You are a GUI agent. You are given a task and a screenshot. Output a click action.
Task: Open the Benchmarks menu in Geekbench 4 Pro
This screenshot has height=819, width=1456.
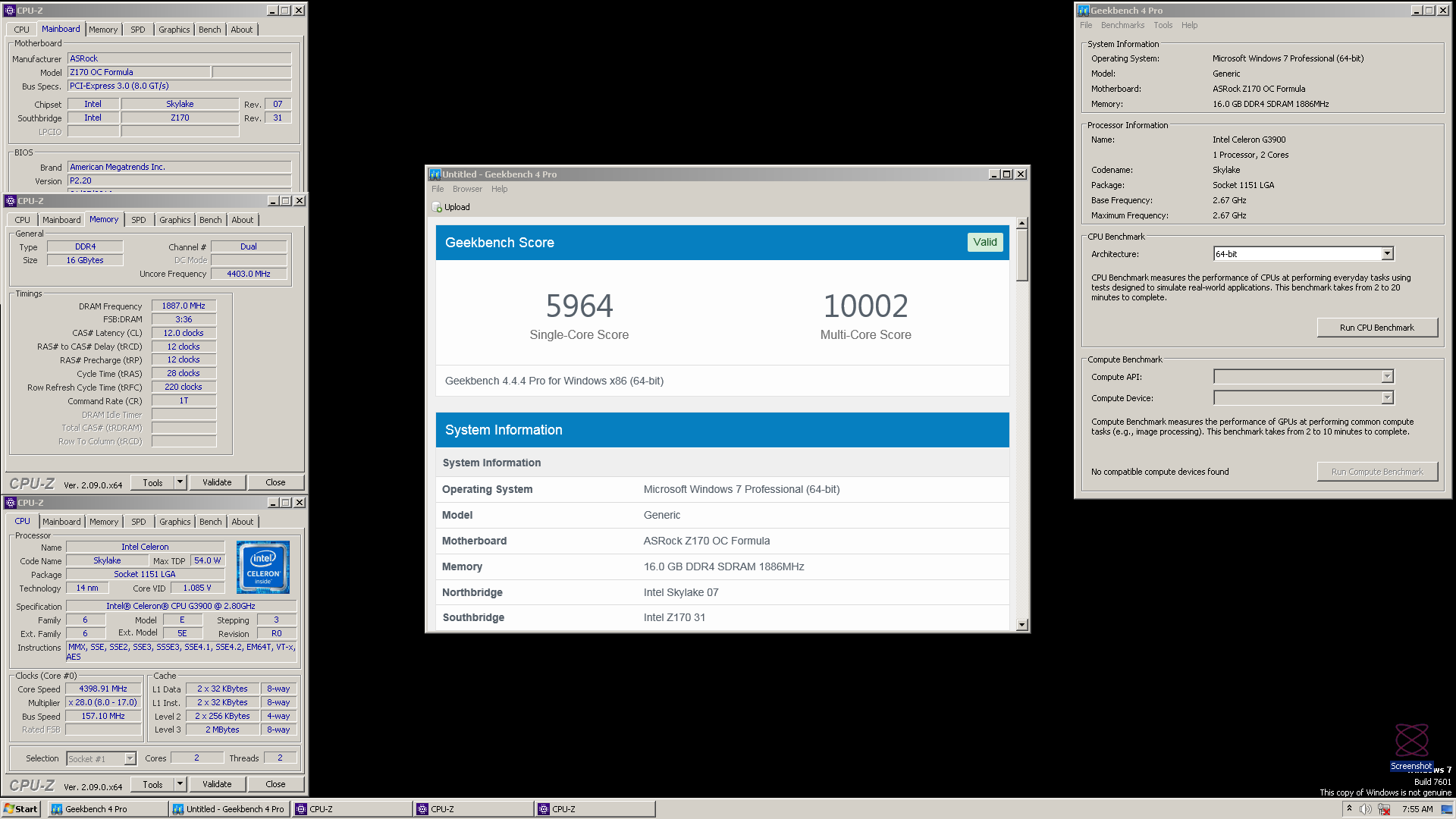click(1122, 25)
